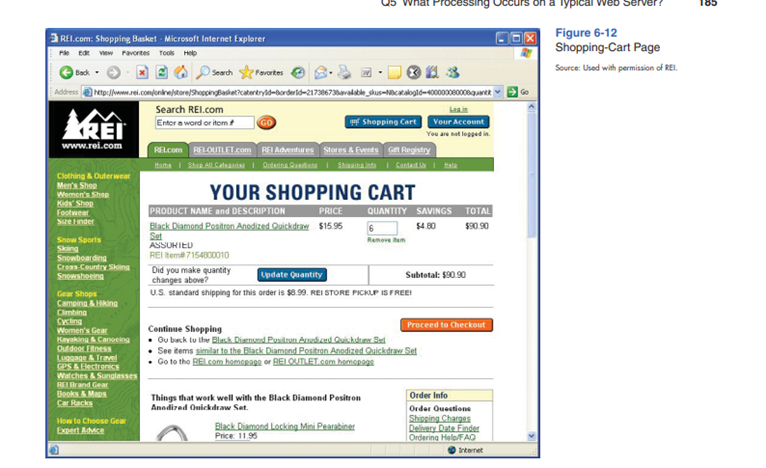Open the Mail button dropdown arrow
The width and height of the screenshot is (766, 468).
tap(331, 73)
